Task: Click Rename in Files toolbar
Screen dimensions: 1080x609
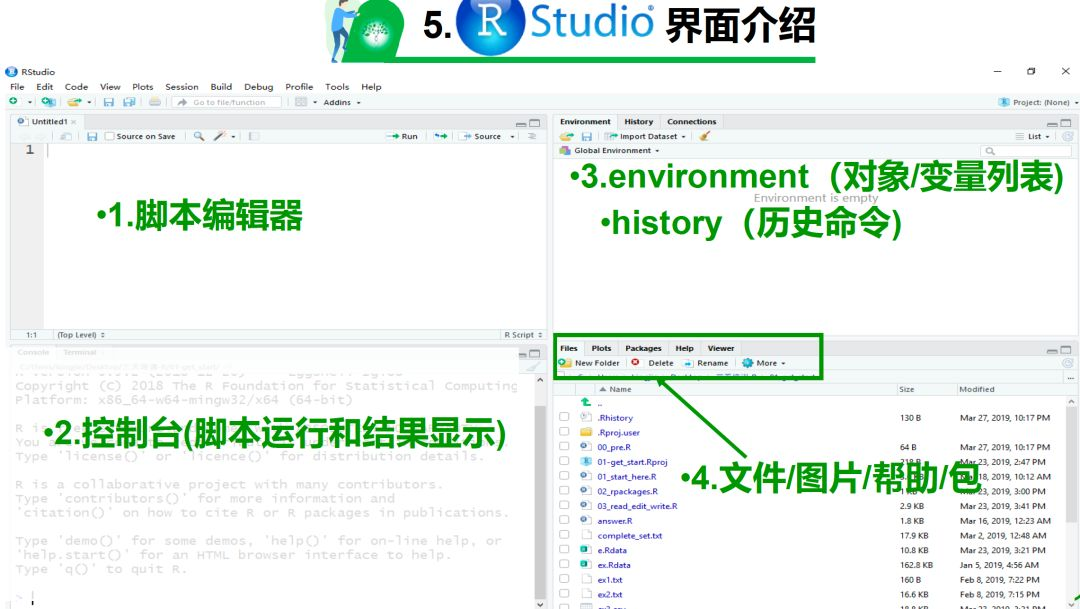Action: pyautogui.click(x=706, y=363)
